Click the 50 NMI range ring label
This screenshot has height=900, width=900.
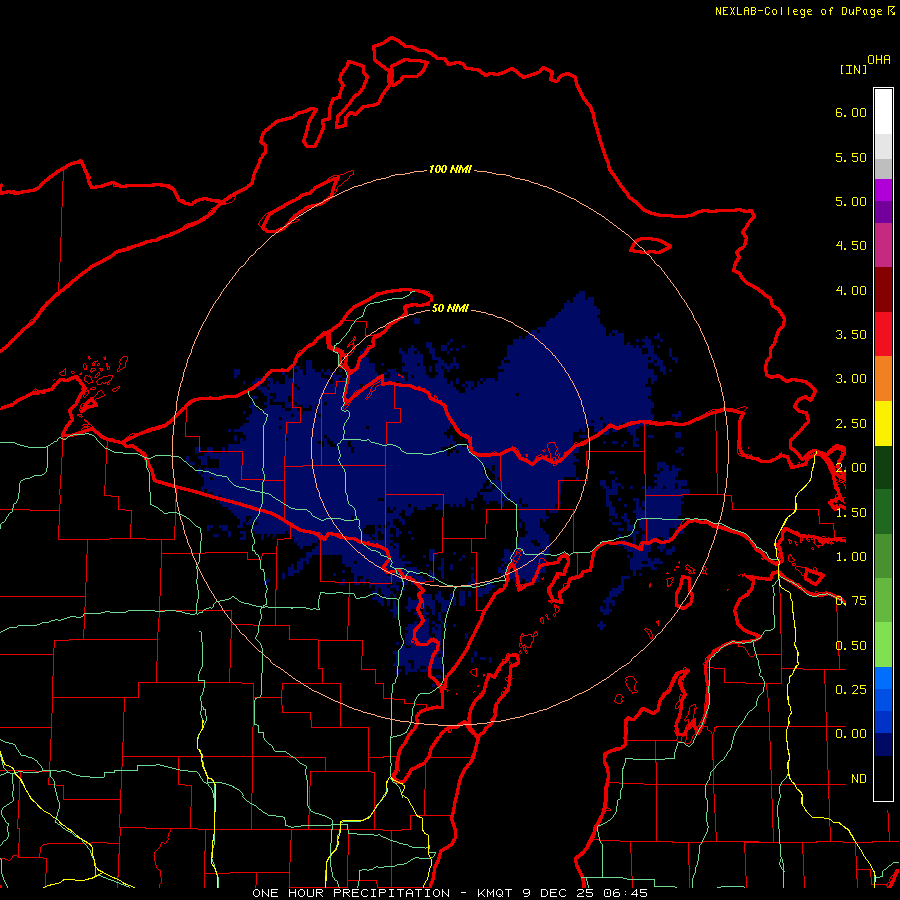[x=450, y=309]
